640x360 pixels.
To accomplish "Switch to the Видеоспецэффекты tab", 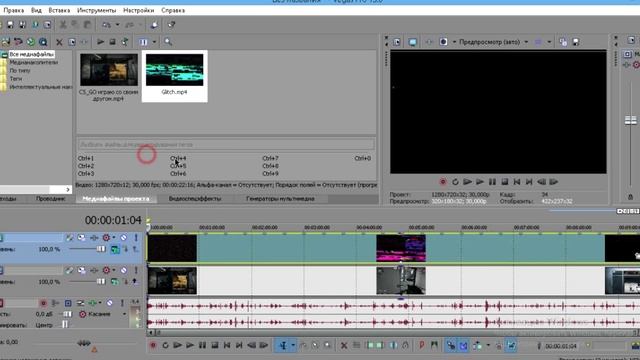I will [195, 199].
